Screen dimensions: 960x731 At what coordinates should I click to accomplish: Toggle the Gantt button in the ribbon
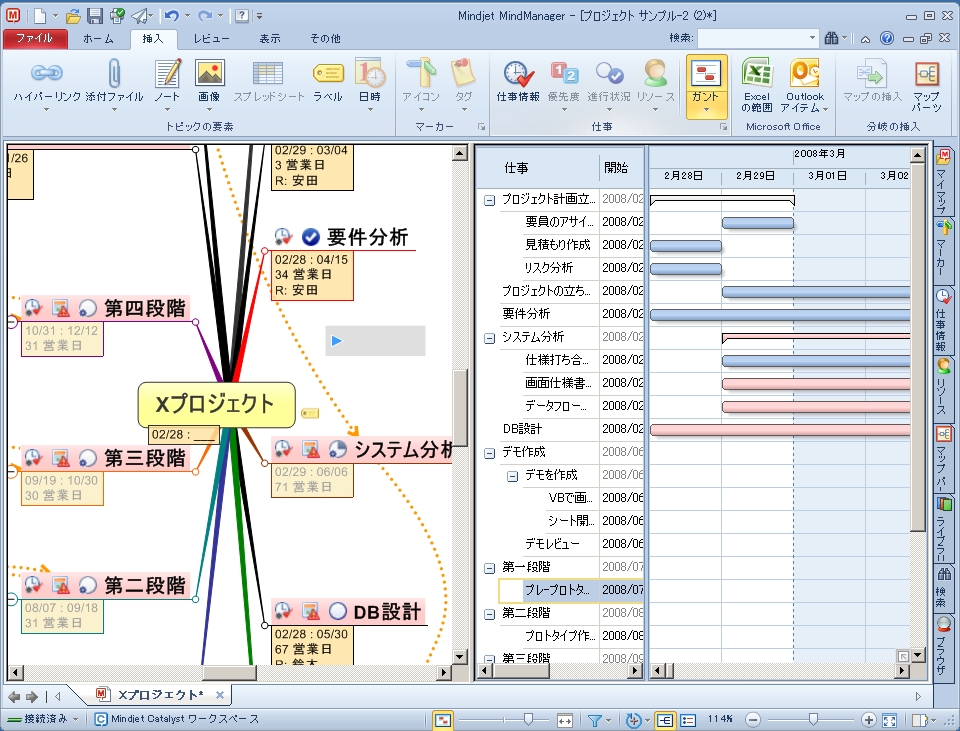707,86
